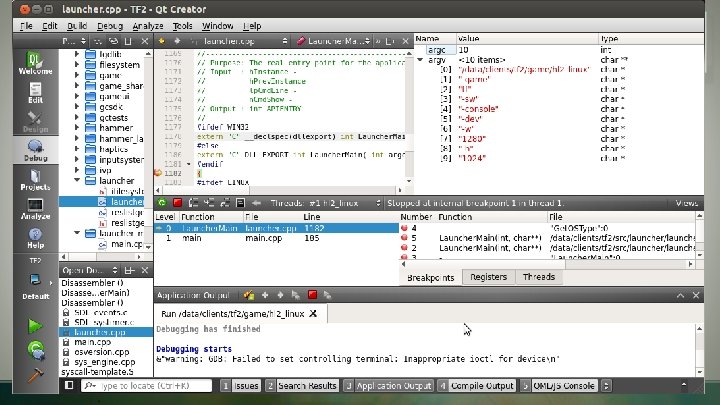Open the Projects mode
720x405 pixels.
click(35, 180)
